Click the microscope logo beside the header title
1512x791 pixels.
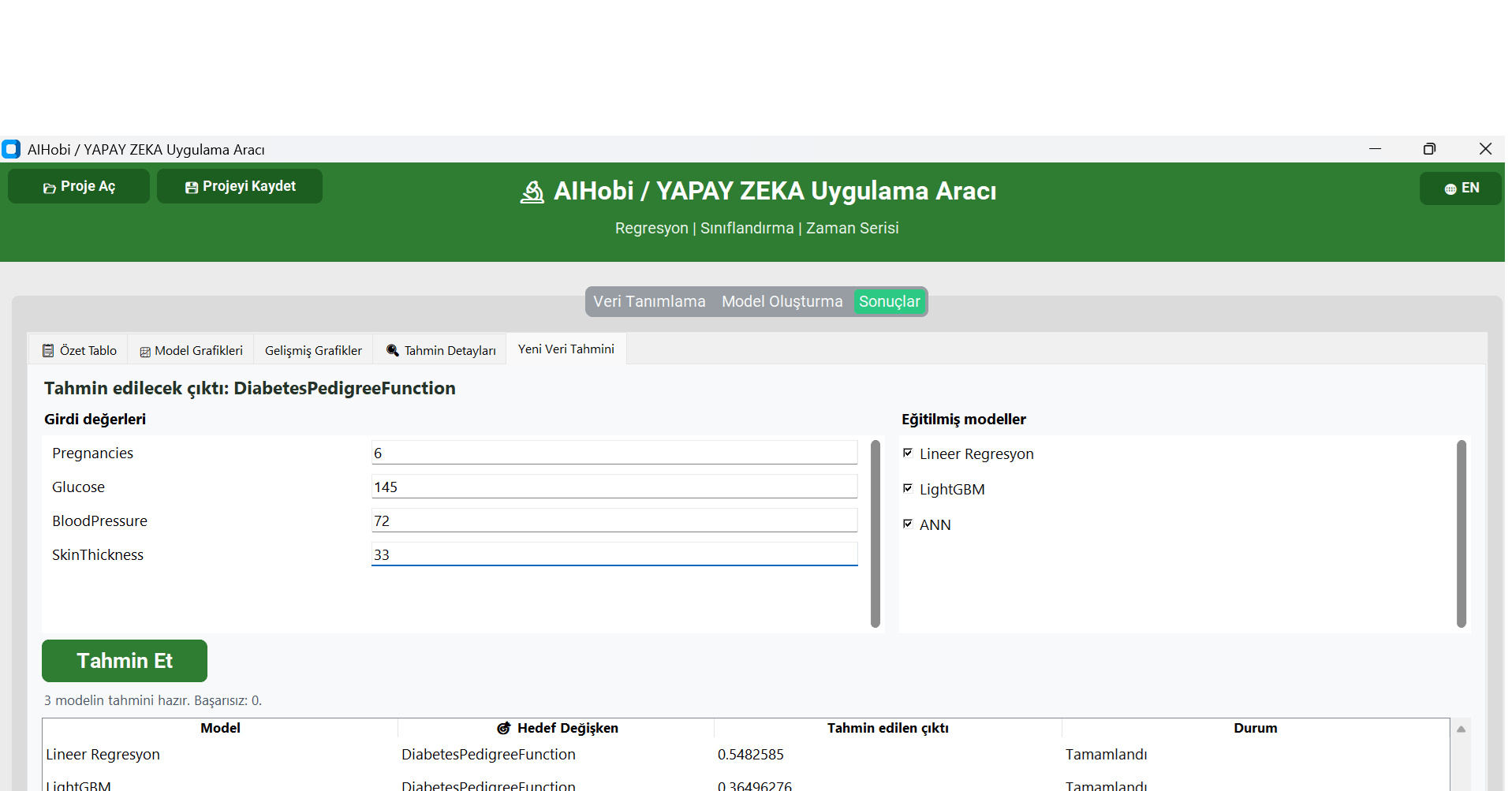532,192
